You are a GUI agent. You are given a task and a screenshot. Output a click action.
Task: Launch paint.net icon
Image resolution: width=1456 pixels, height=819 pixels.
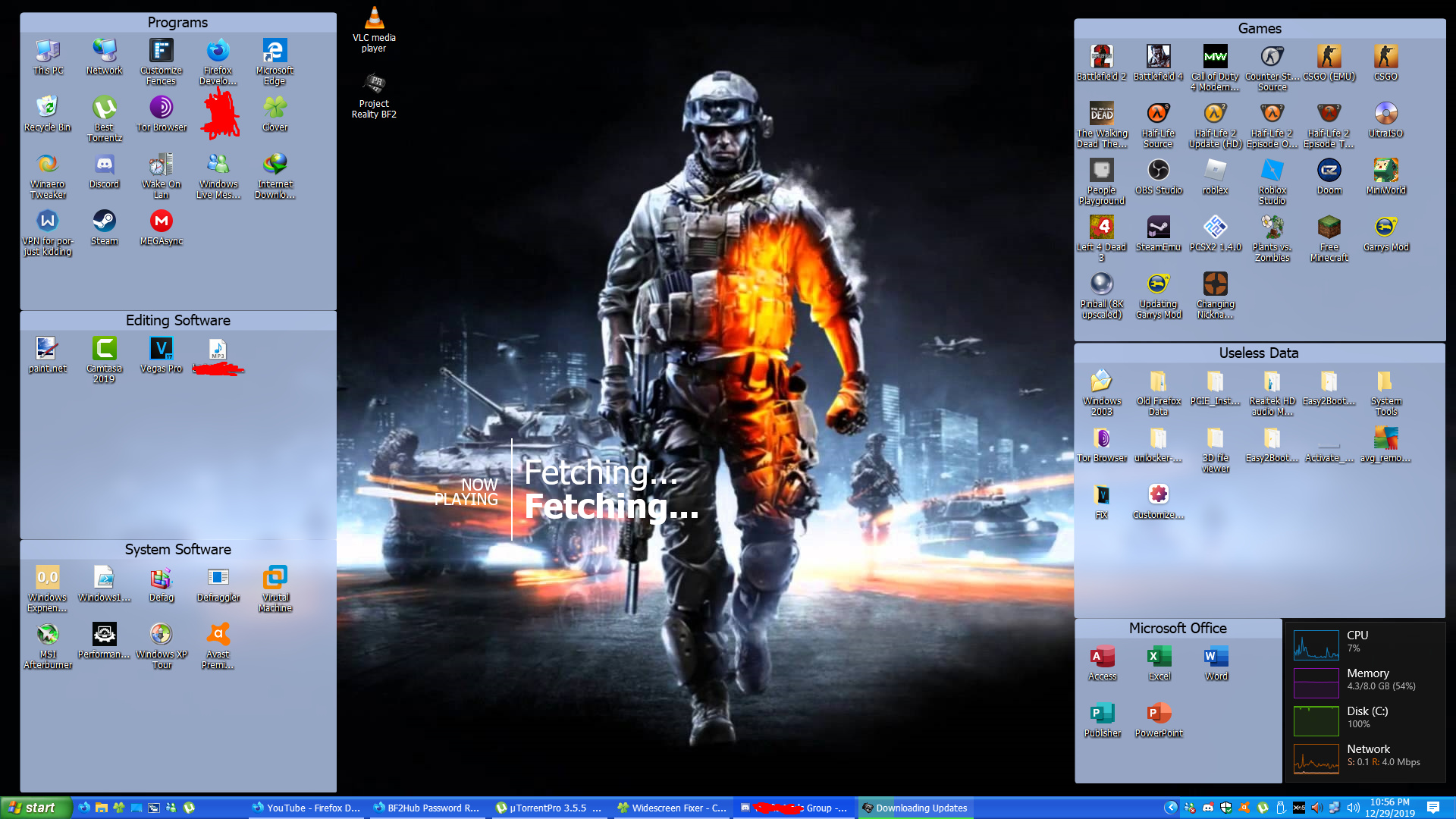pos(47,355)
